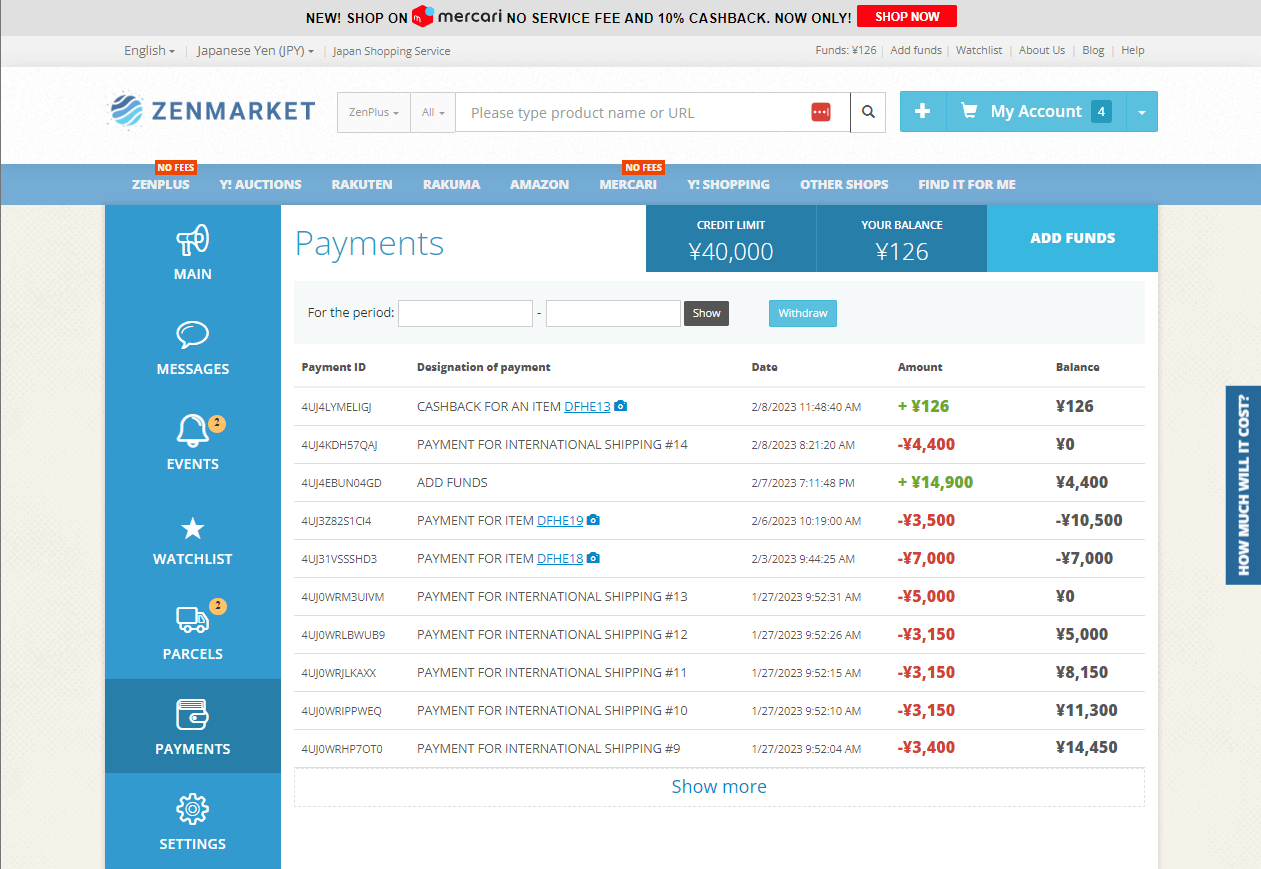Open the Rakuten tab
The height and width of the screenshot is (869, 1261).
tap(362, 184)
